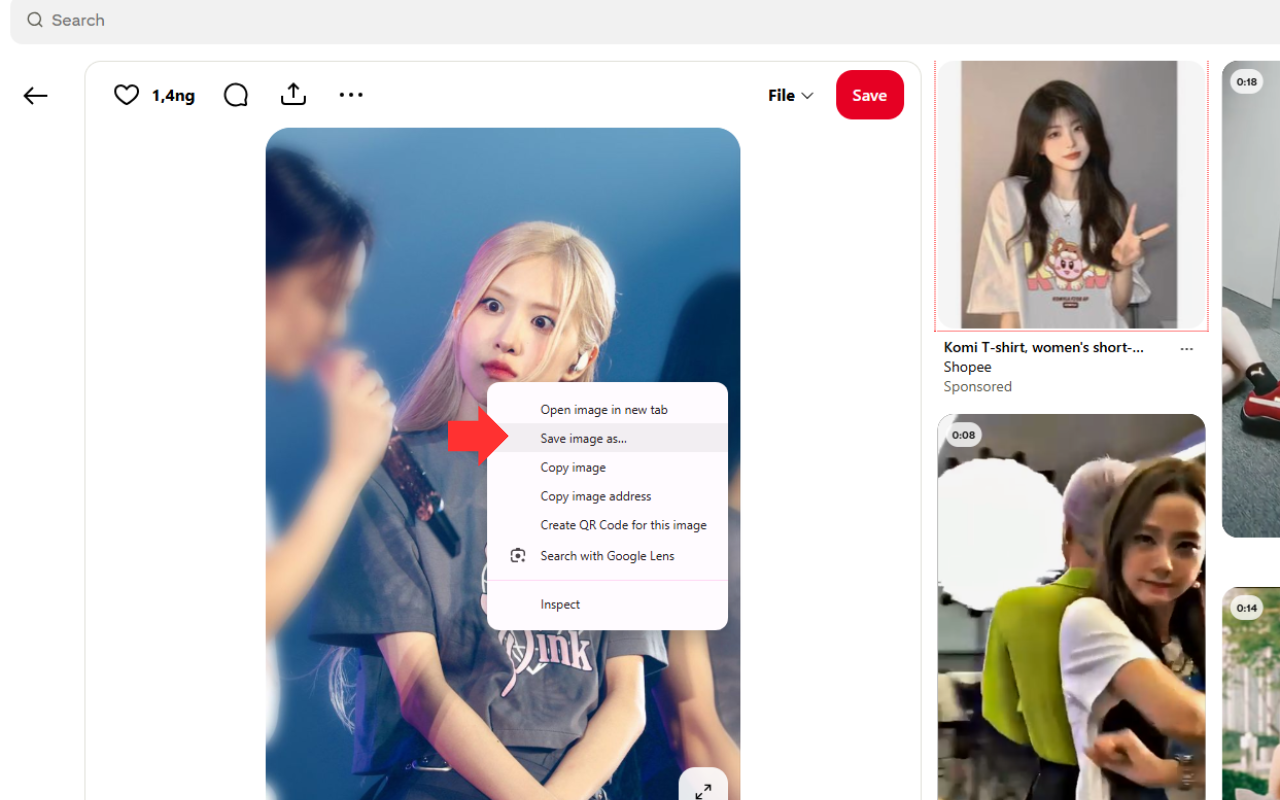1280x800 pixels.
Task: Open the Komi T-shirt sponsored image
Action: click(x=1071, y=195)
